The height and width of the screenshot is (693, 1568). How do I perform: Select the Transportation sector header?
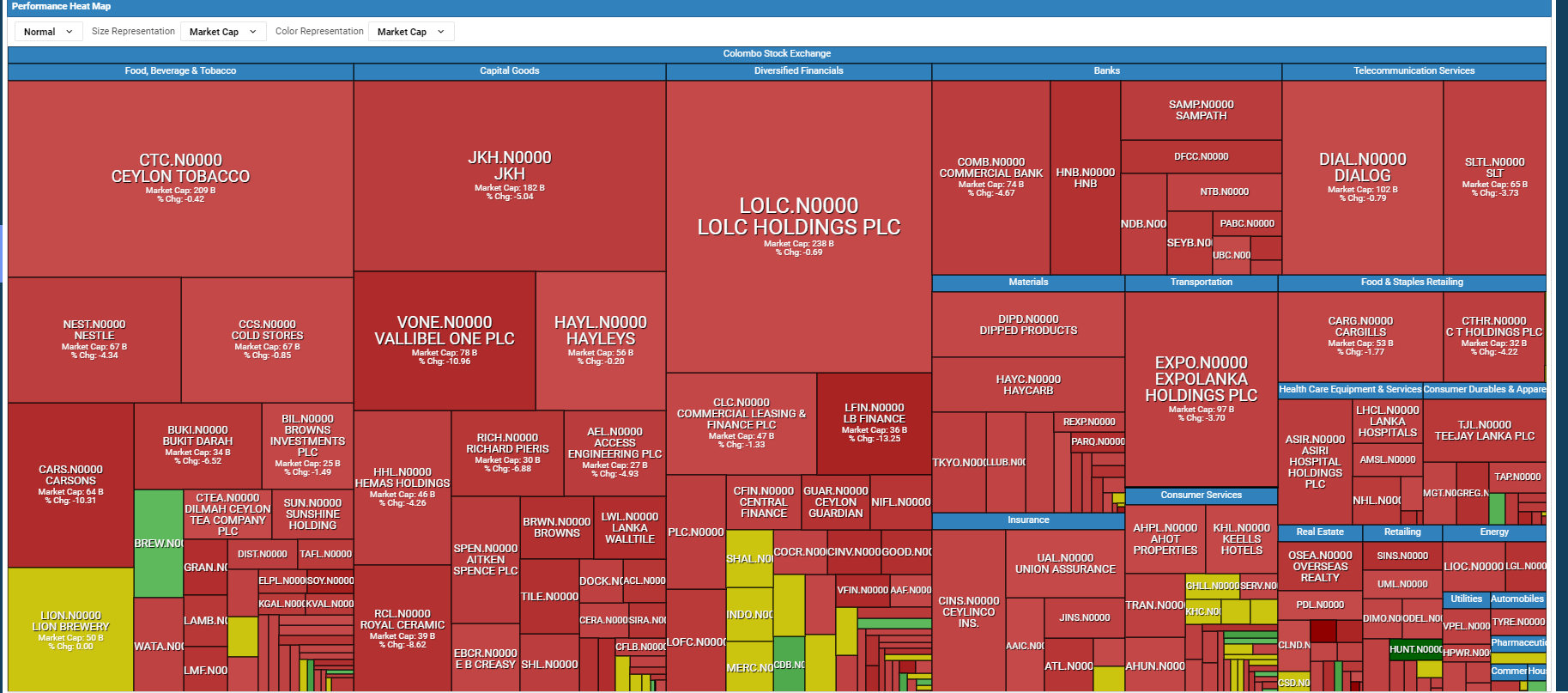point(1202,283)
